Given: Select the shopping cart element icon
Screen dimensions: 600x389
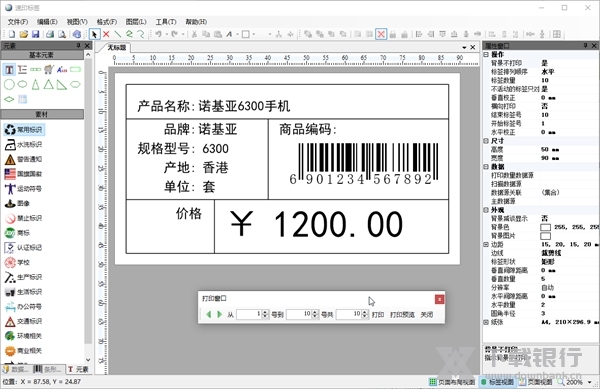Looking at the screenshot, I should (49, 70).
